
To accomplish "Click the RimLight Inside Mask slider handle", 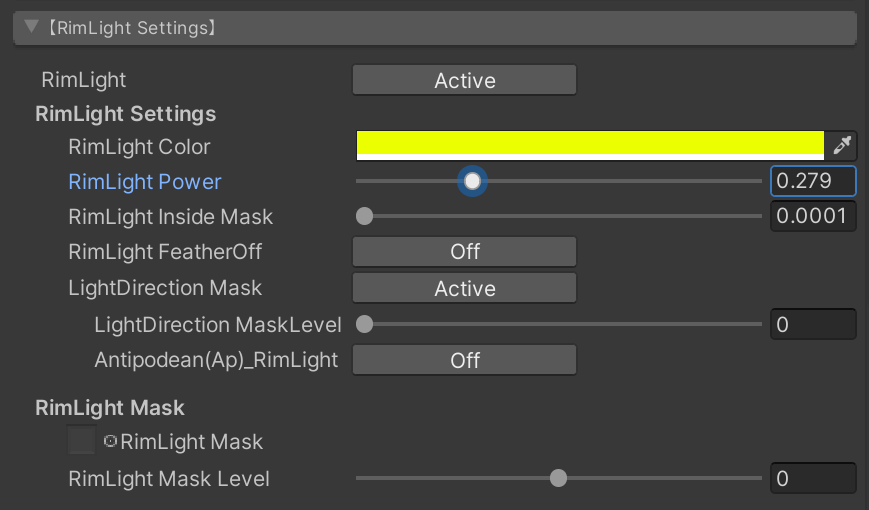I will [x=365, y=216].
